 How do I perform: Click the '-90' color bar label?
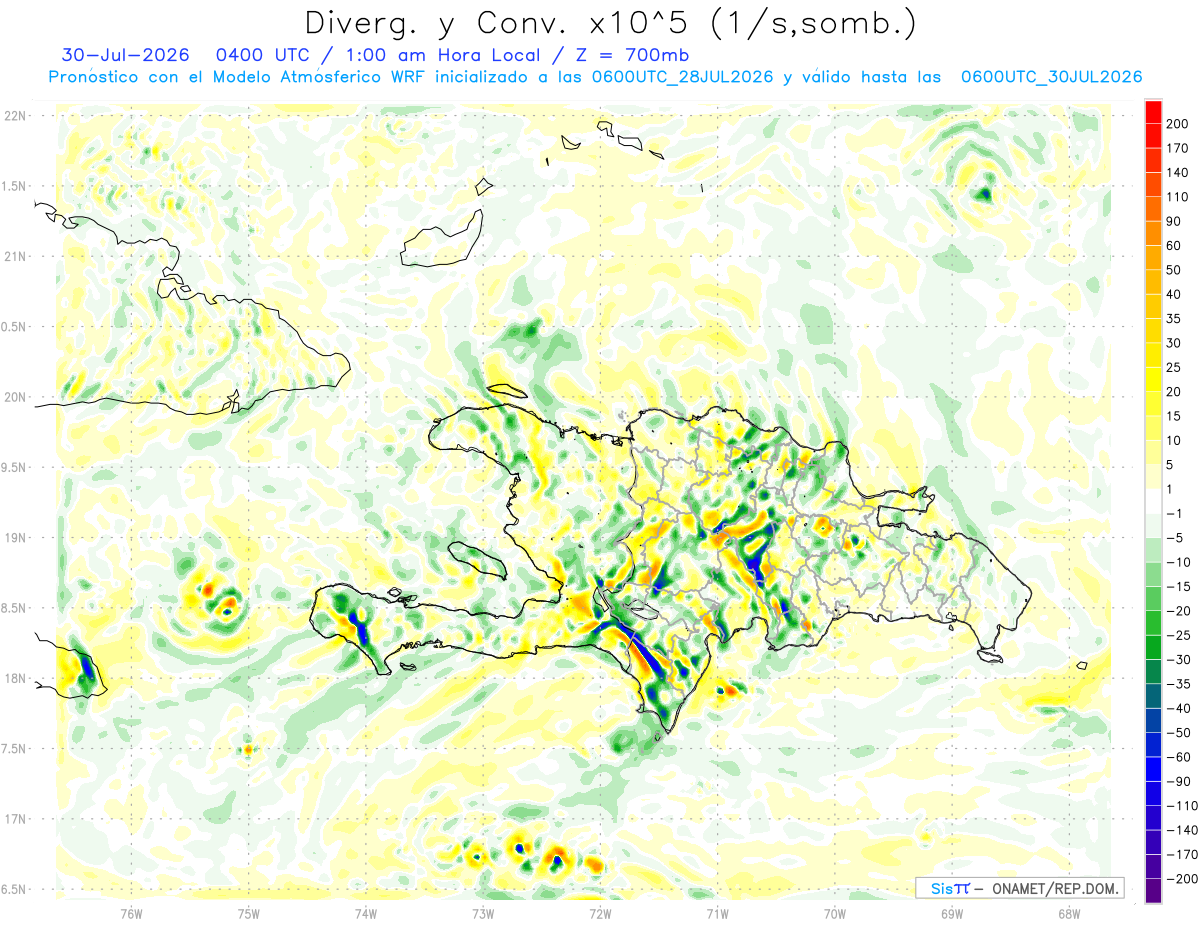(x=1179, y=782)
